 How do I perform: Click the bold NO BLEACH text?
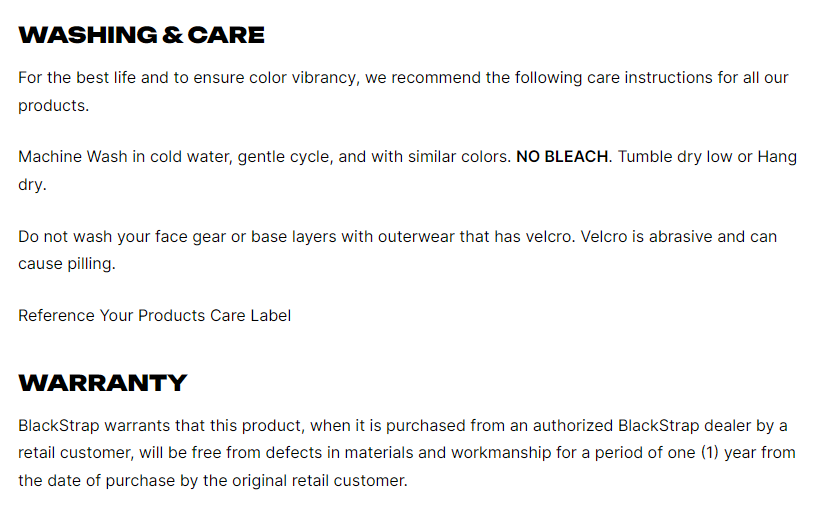(562, 157)
